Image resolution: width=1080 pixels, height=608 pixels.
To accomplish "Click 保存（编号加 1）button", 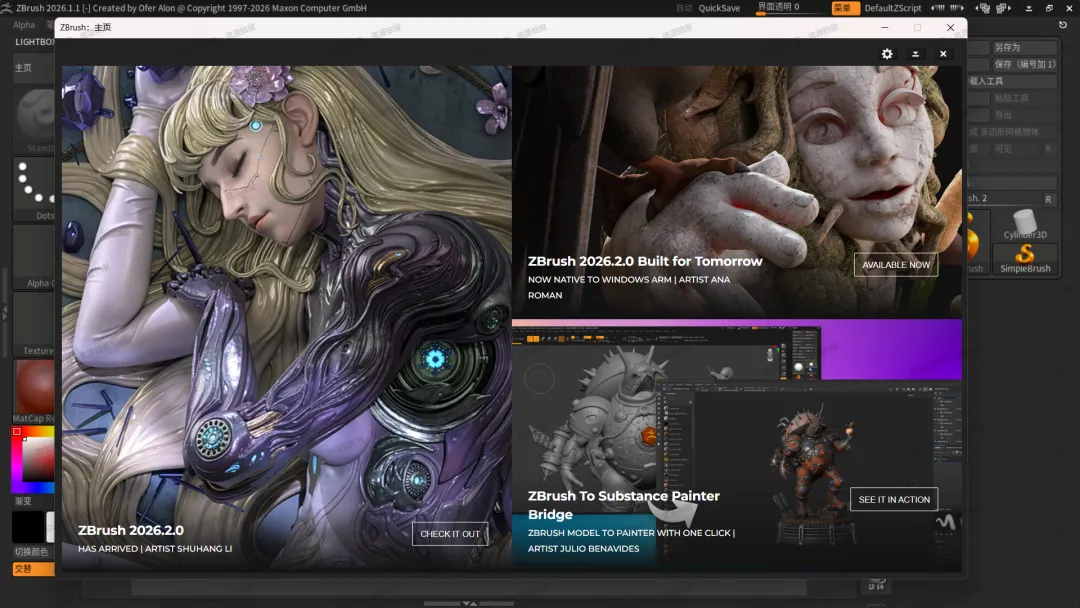I will pyautogui.click(x=1024, y=64).
